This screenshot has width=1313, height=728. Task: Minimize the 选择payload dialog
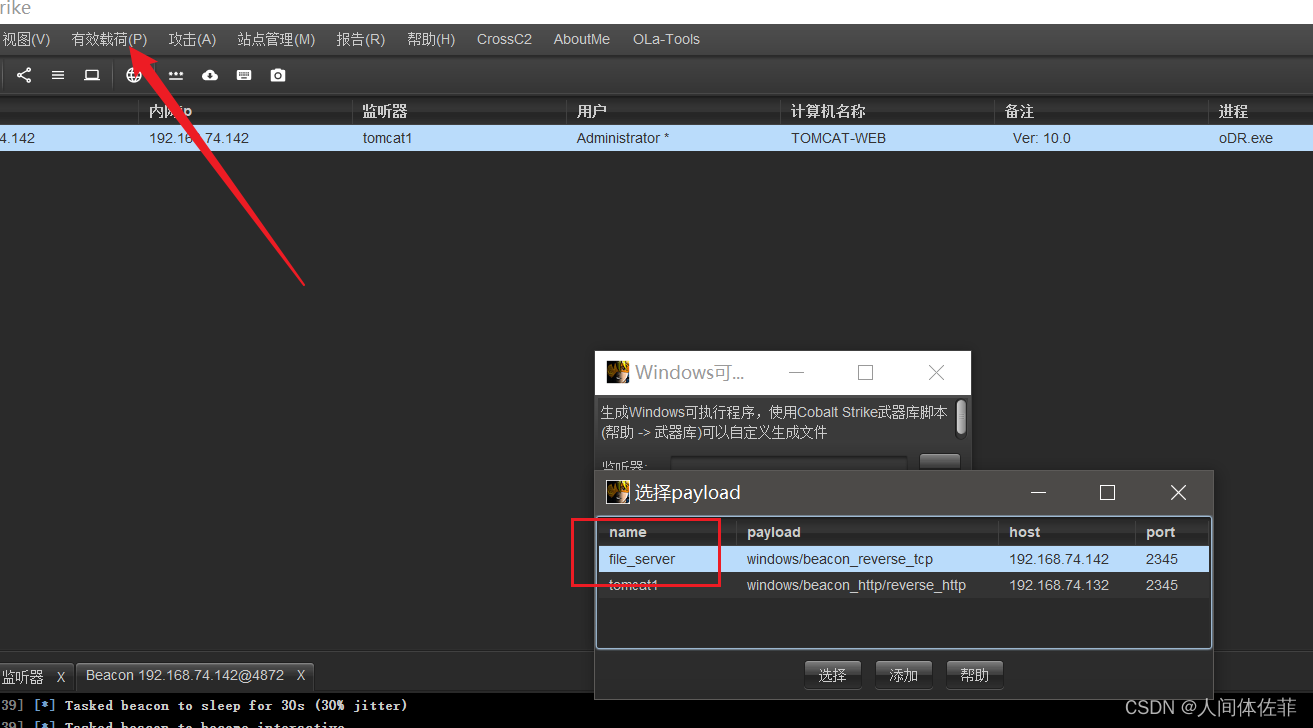click(1039, 492)
